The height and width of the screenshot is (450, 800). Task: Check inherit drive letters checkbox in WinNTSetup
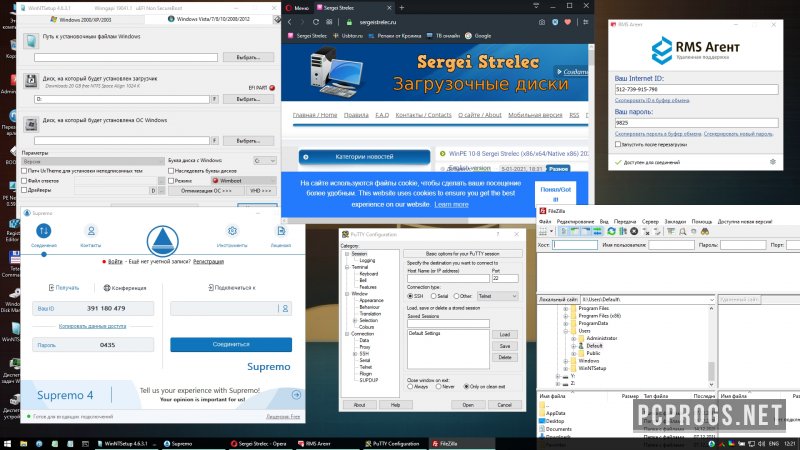(171, 171)
